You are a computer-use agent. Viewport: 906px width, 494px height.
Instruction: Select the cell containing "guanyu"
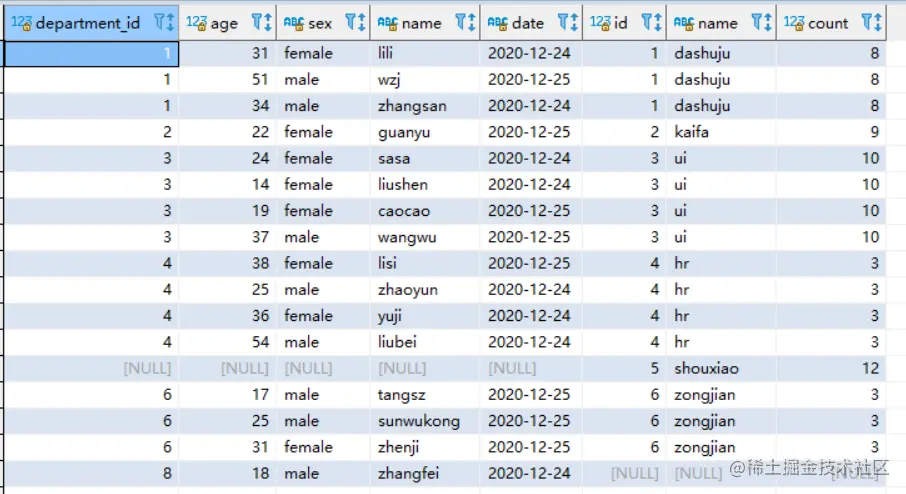(425, 132)
